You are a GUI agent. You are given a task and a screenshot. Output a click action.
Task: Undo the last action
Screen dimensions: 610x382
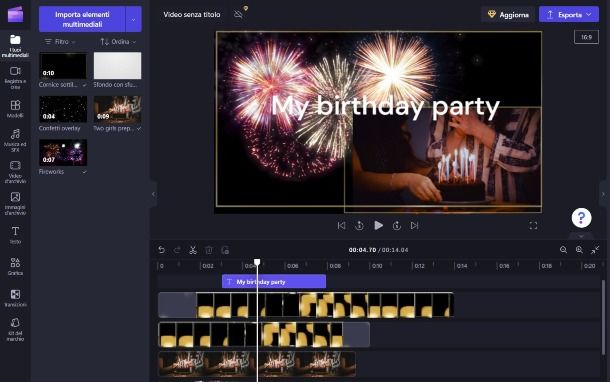tap(161, 250)
